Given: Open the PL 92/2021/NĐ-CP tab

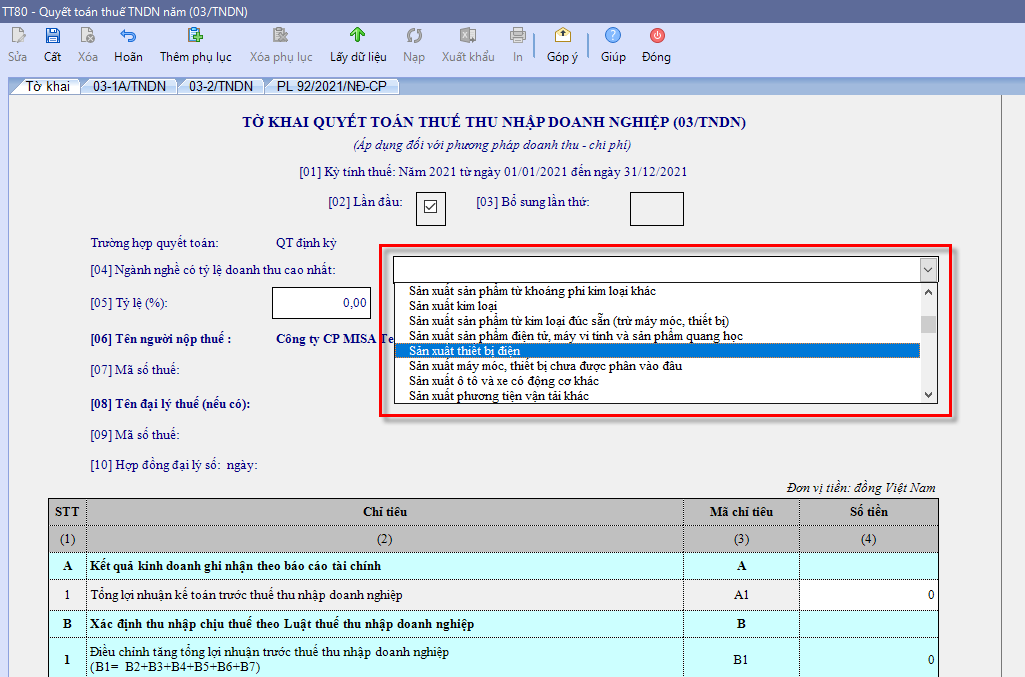Looking at the screenshot, I should coord(331,86).
